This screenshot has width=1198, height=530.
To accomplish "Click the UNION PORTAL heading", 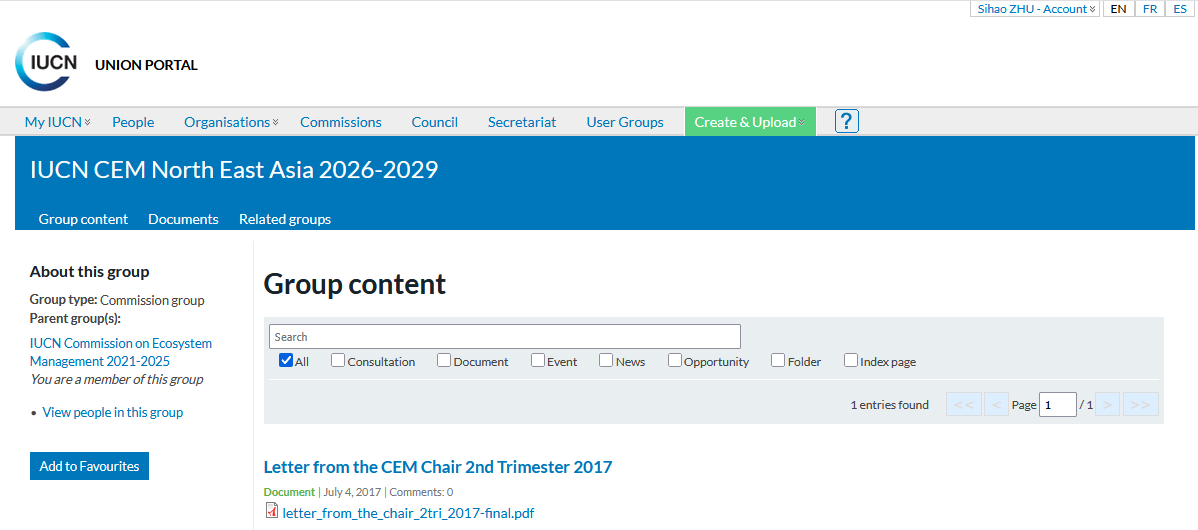I will [146, 65].
